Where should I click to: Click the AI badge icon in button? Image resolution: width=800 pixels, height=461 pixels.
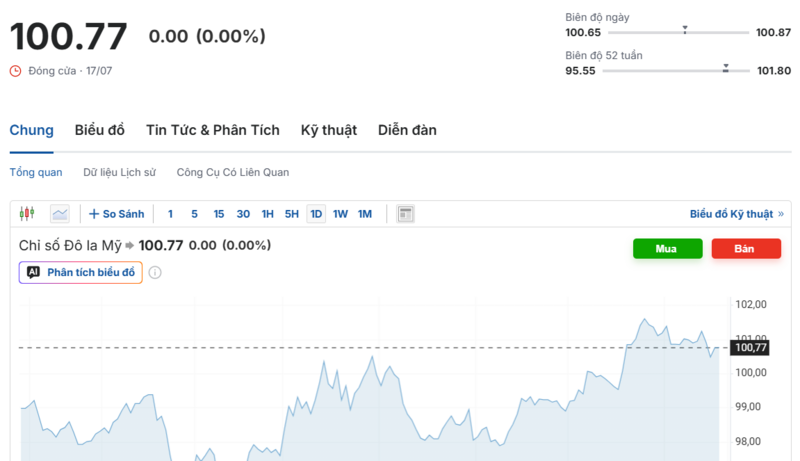pyautogui.click(x=33, y=272)
